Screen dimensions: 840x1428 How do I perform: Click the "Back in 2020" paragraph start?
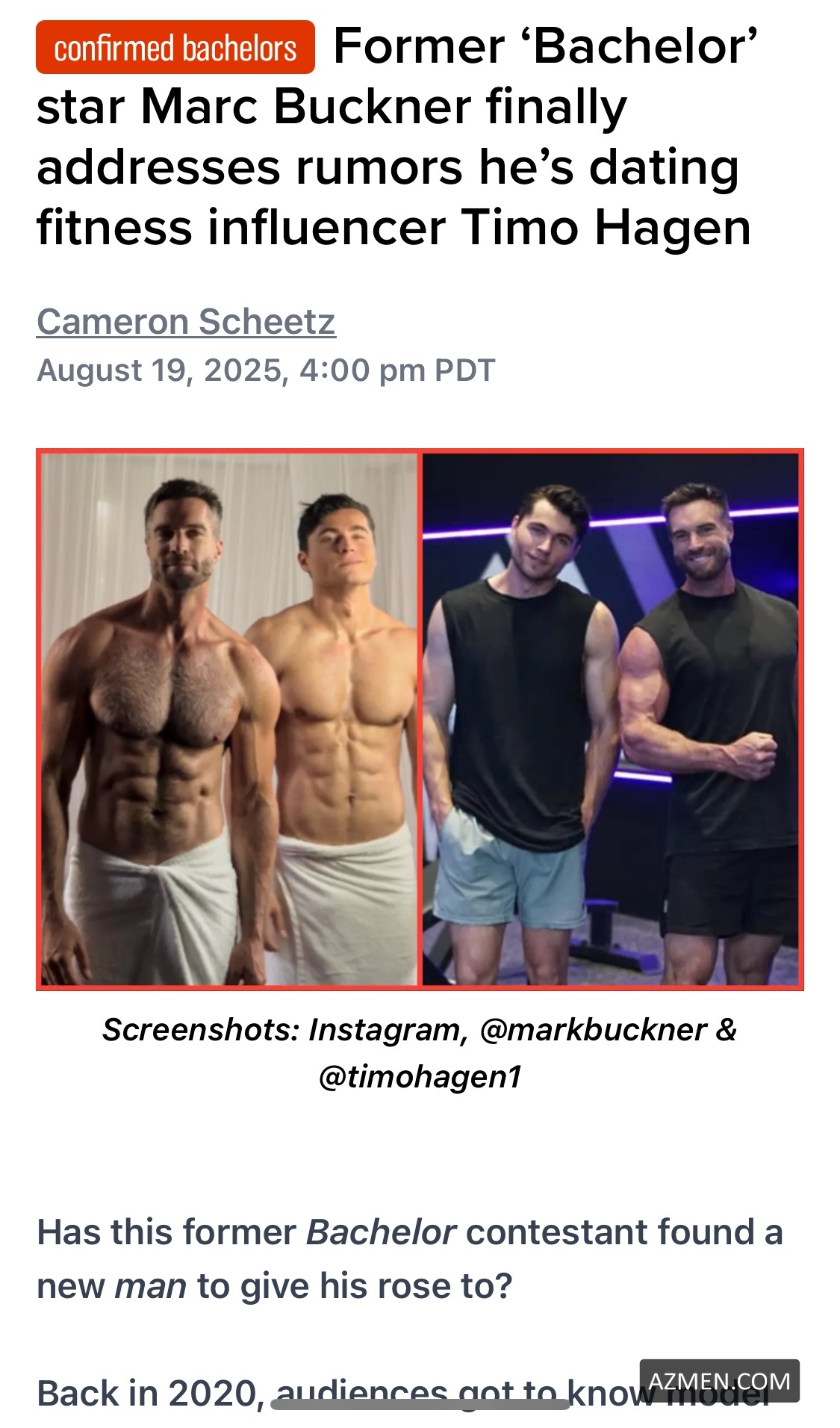pyautogui.click(x=148, y=1394)
